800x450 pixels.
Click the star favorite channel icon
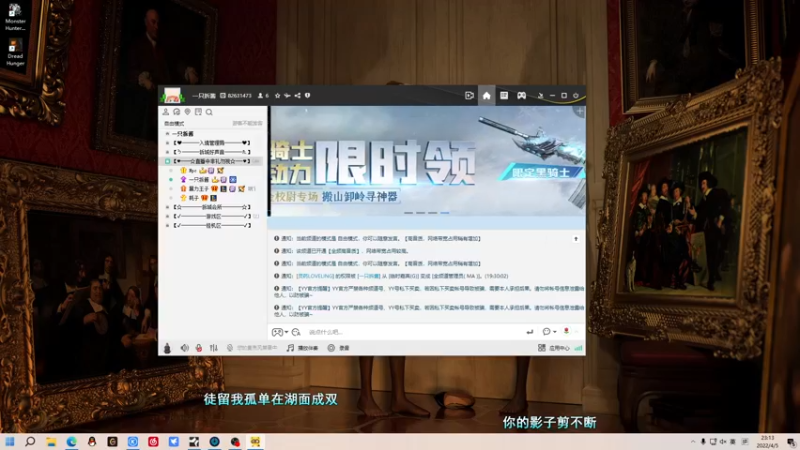(277, 95)
